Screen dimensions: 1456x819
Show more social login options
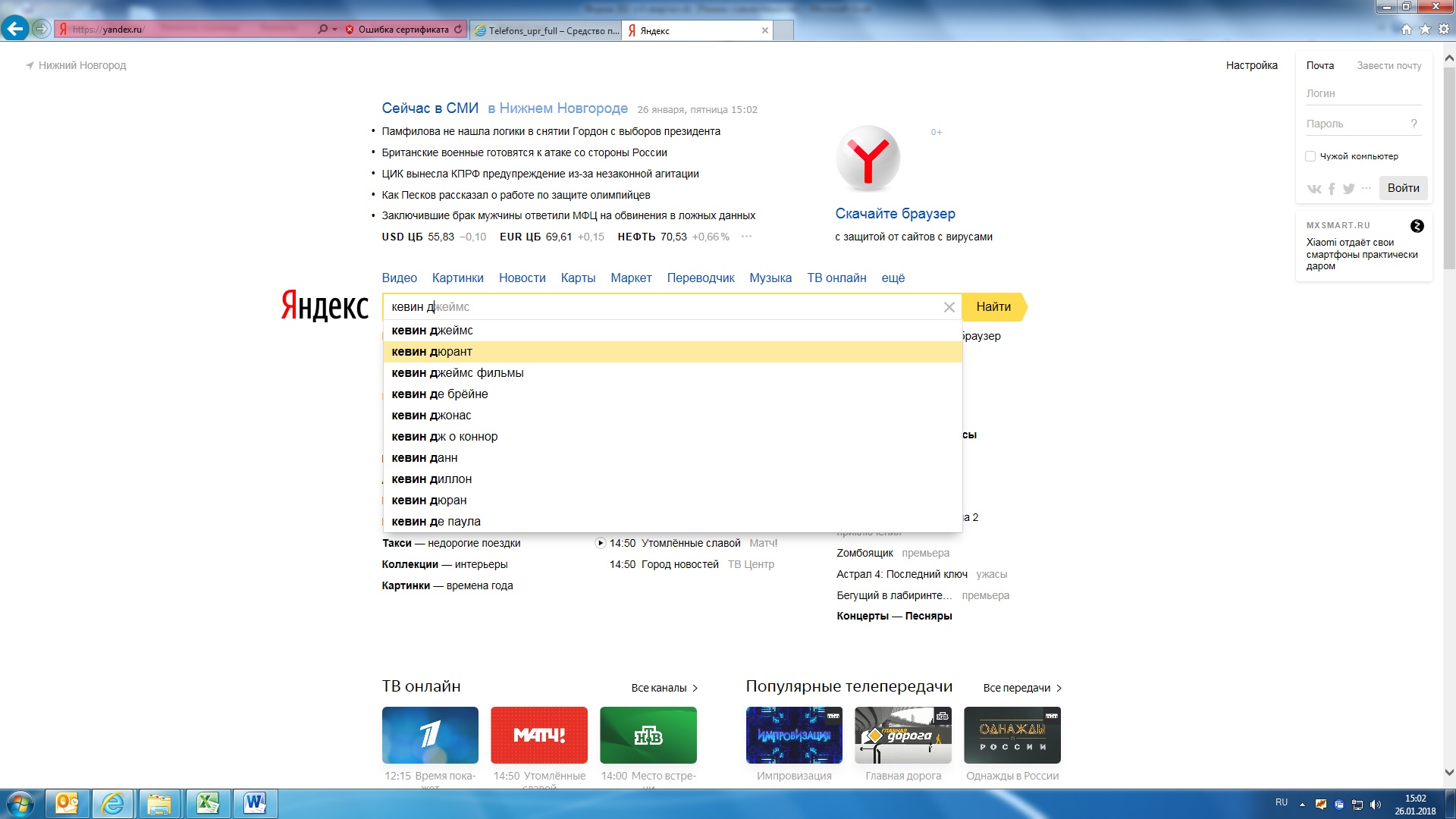click(x=1366, y=188)
